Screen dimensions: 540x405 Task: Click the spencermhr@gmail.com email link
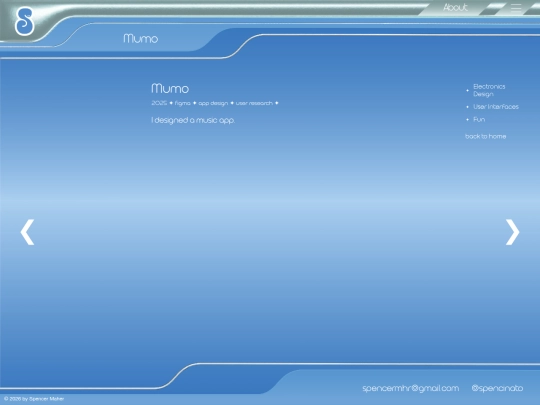click(x=411, y=388)
